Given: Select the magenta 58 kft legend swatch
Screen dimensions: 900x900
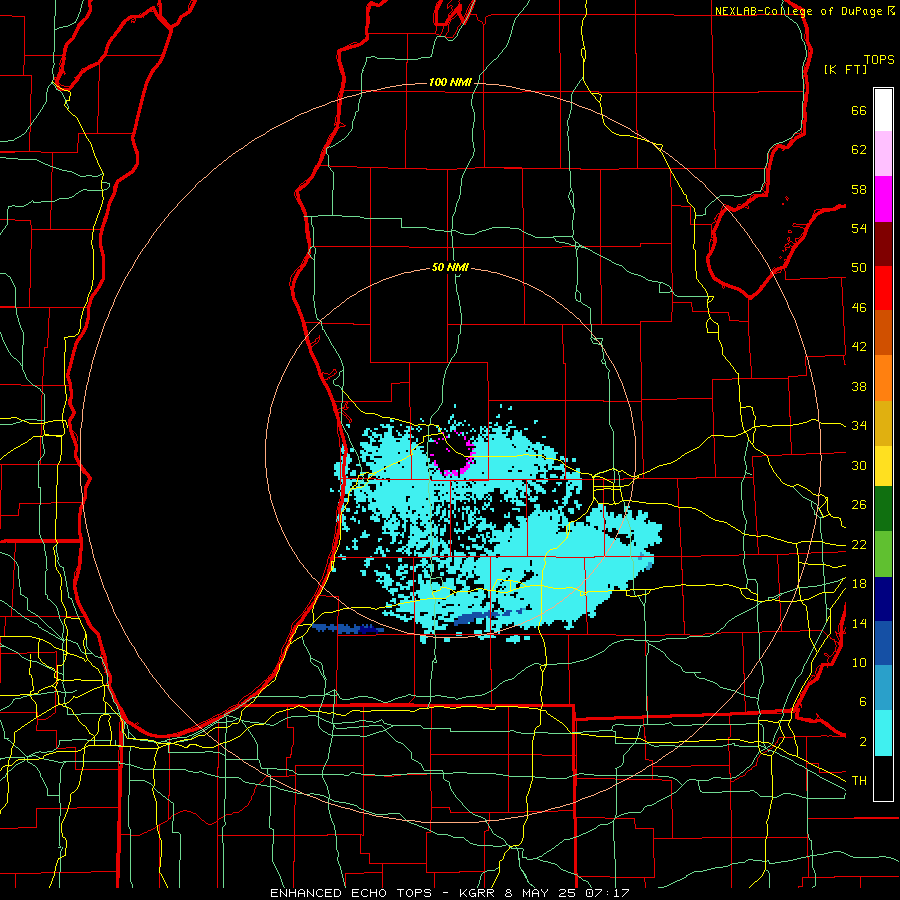Looking at the screenshot, I should (883, 199).
